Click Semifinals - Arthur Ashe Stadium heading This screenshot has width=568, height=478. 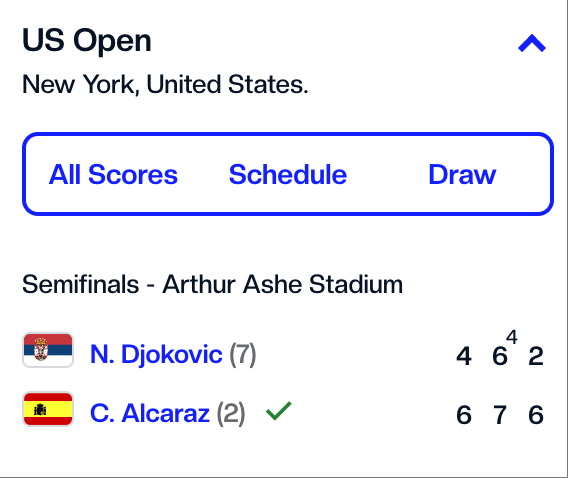tap(212, 284)
